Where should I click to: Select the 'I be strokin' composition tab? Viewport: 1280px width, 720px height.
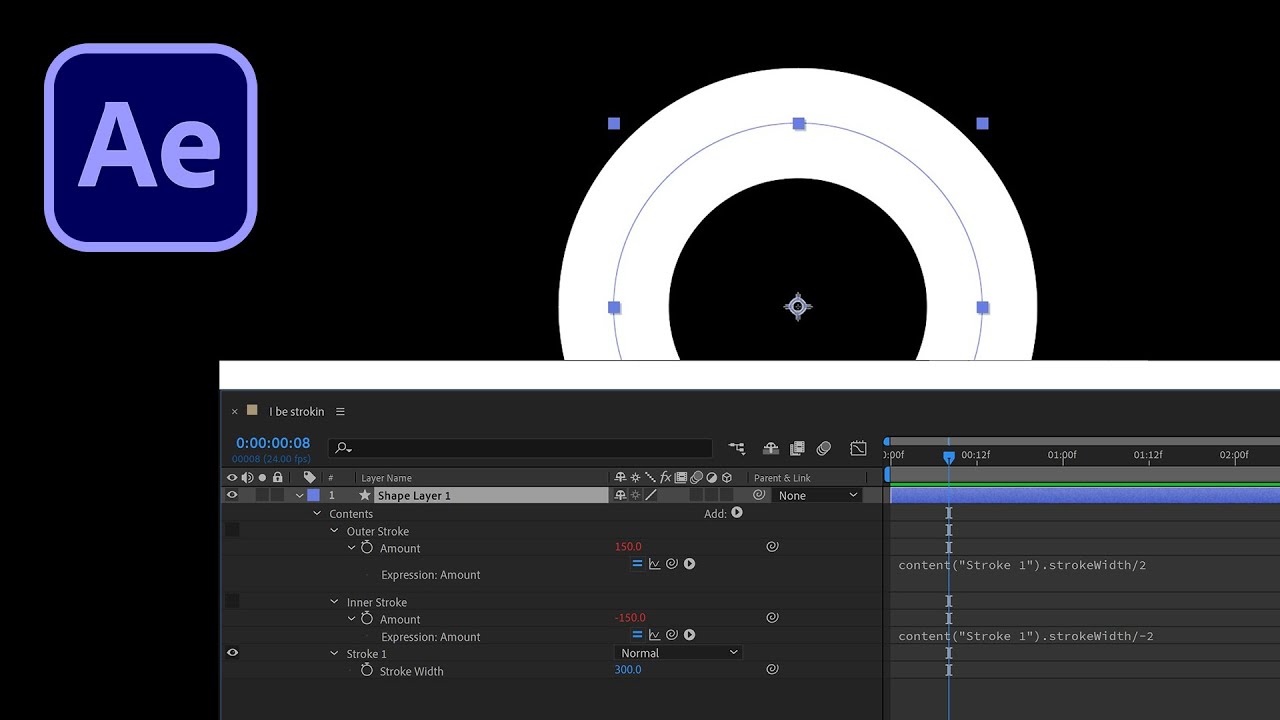[297, 411]
